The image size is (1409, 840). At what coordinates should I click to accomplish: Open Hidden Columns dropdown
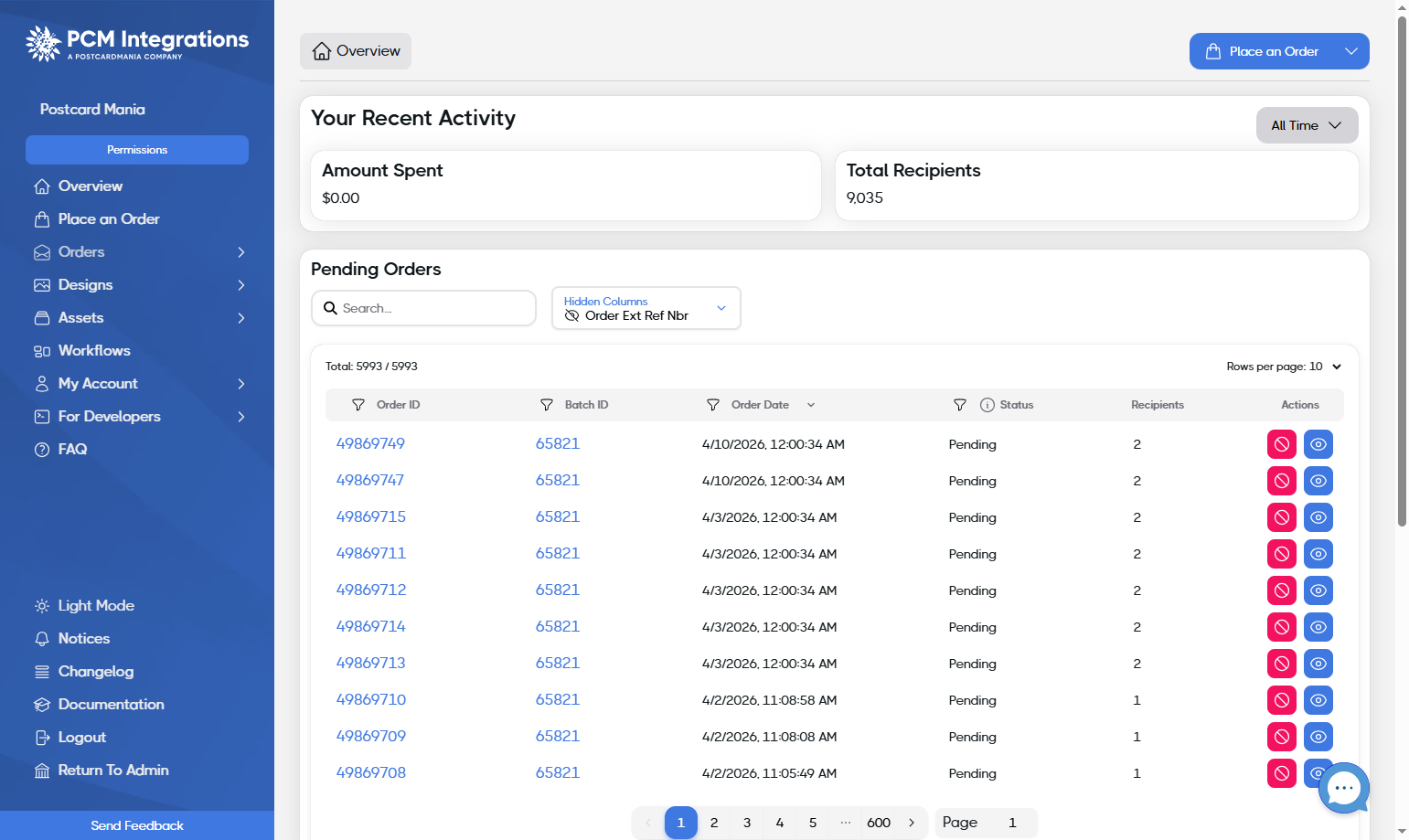coord(646,308)
